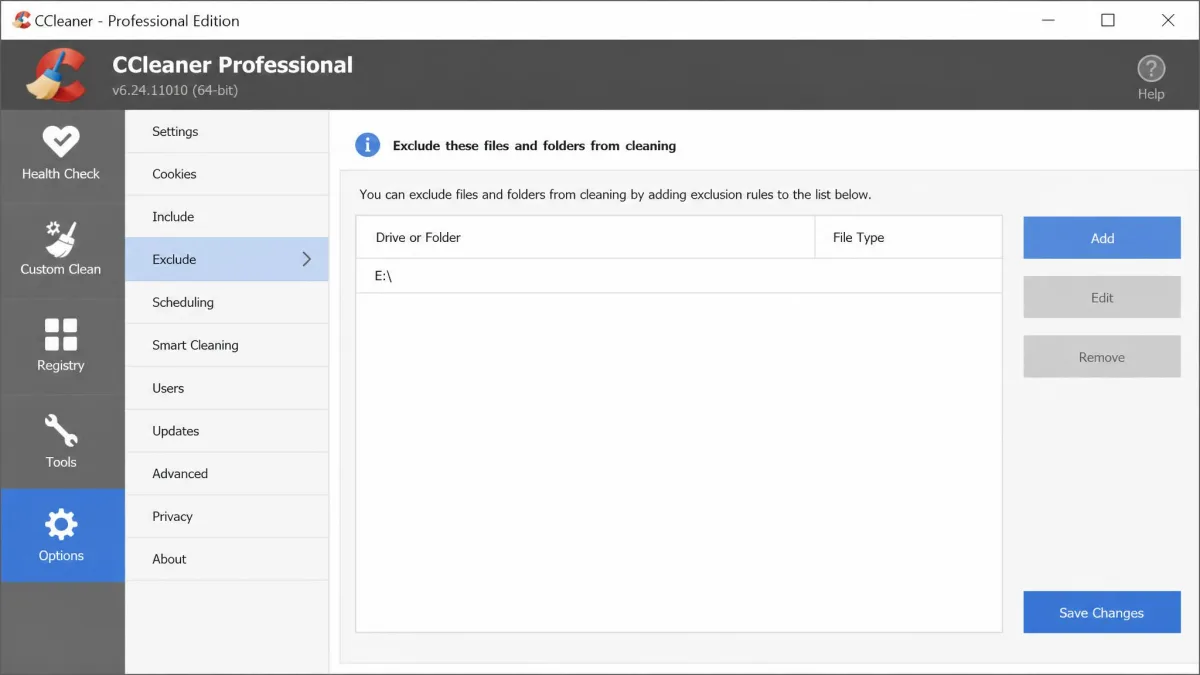Open the Advanced options page
Viewport: 1200px width, 675px height.
[x=227, y=474]
